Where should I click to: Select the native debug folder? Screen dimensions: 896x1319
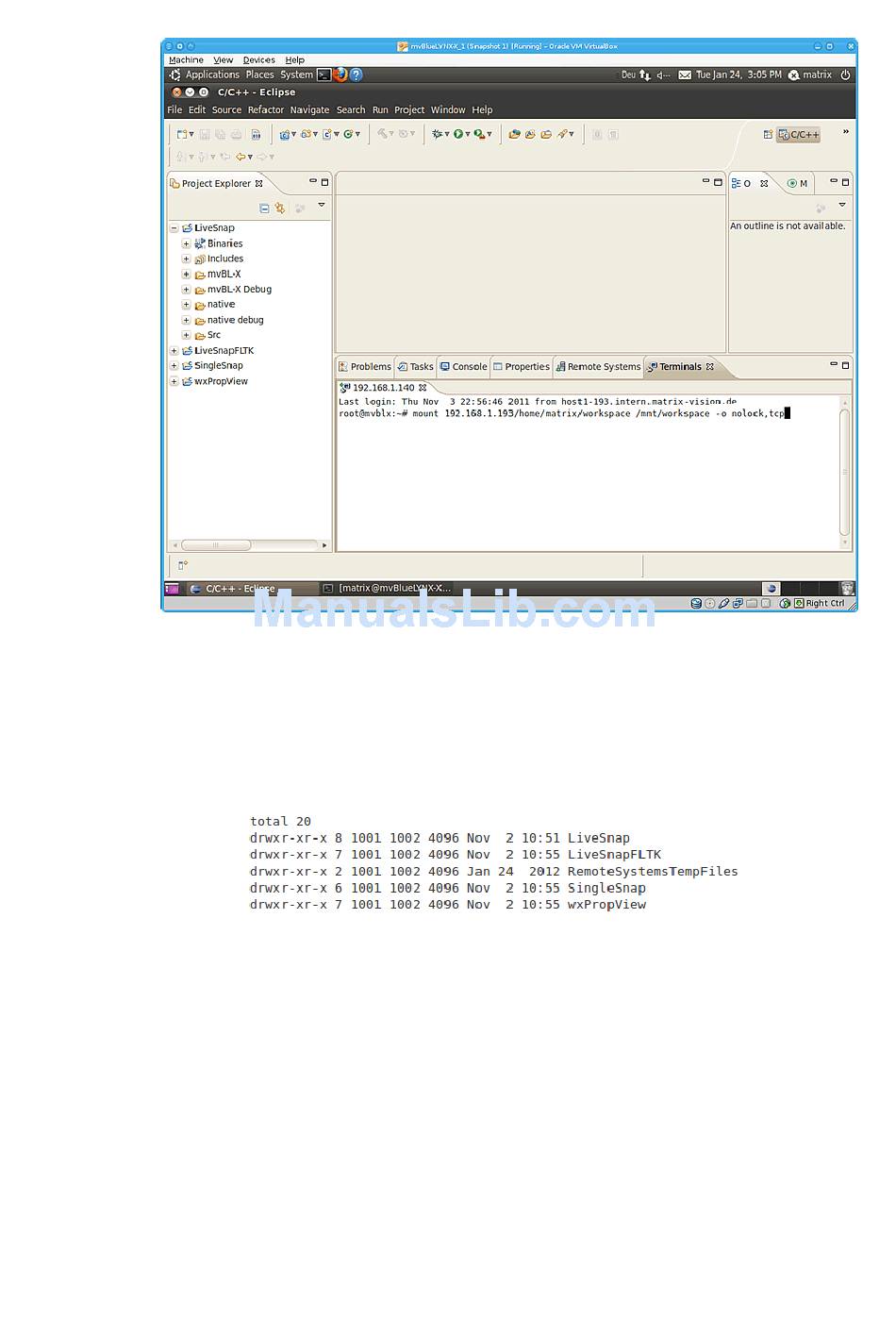click(x=235, y=321)
